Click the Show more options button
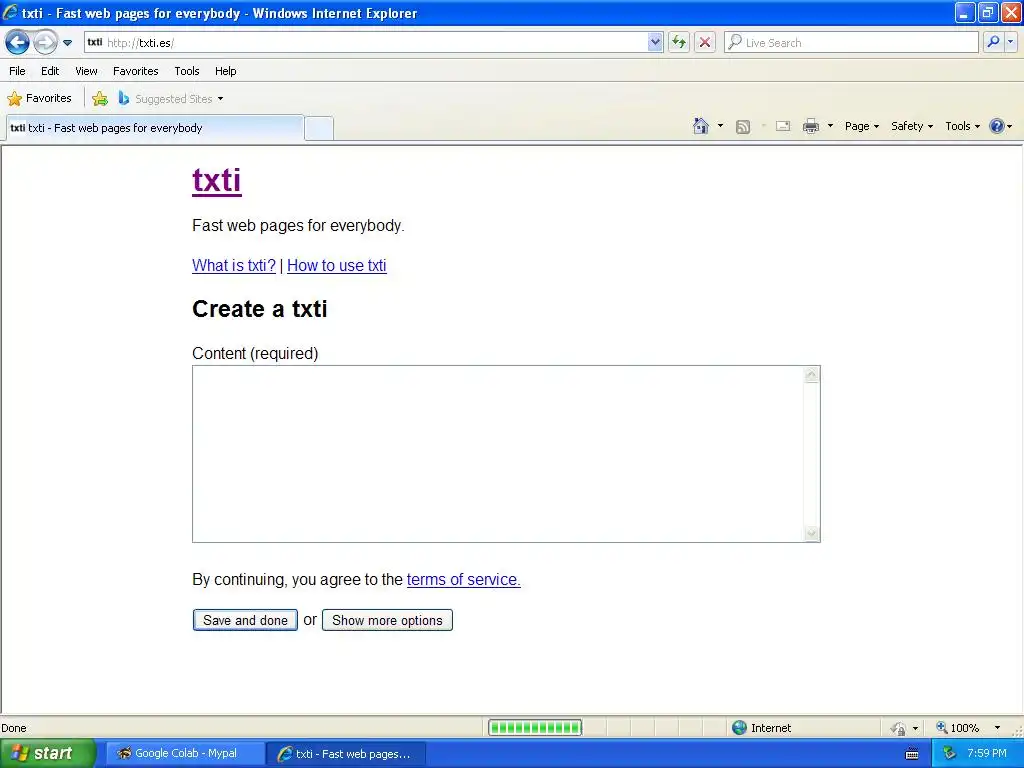 (x=387, y=620)
